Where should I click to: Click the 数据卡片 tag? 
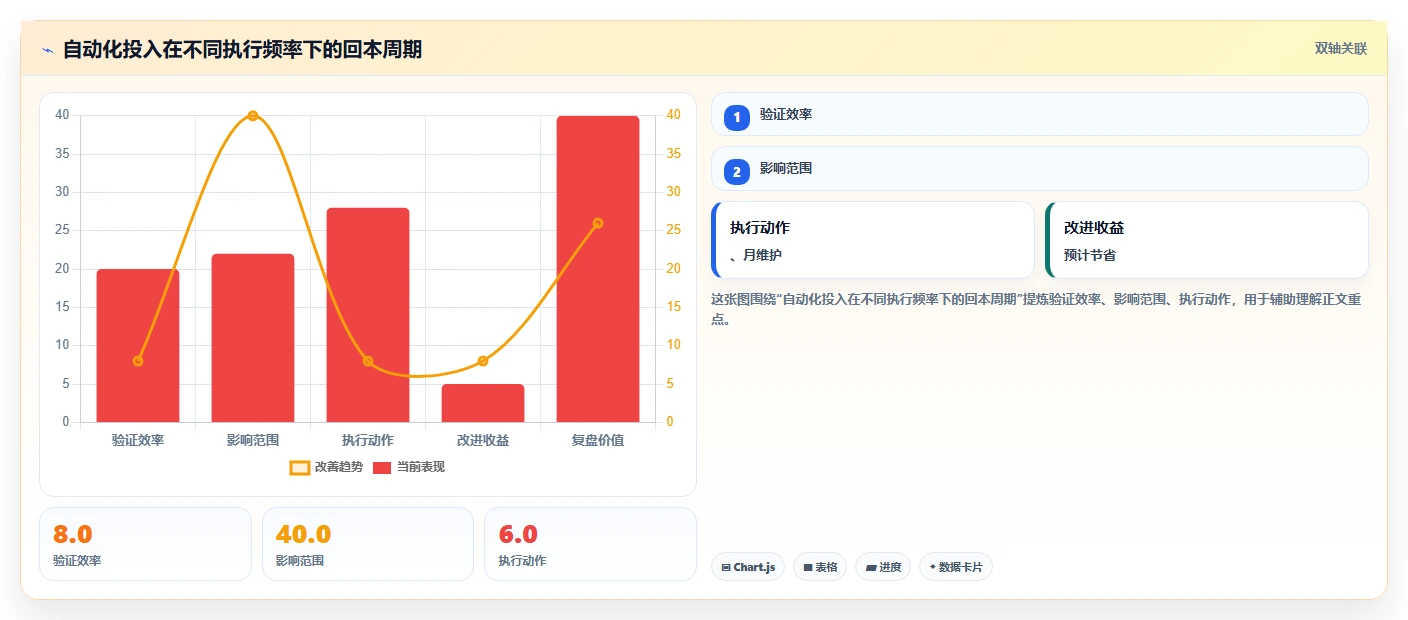[956, 567]
